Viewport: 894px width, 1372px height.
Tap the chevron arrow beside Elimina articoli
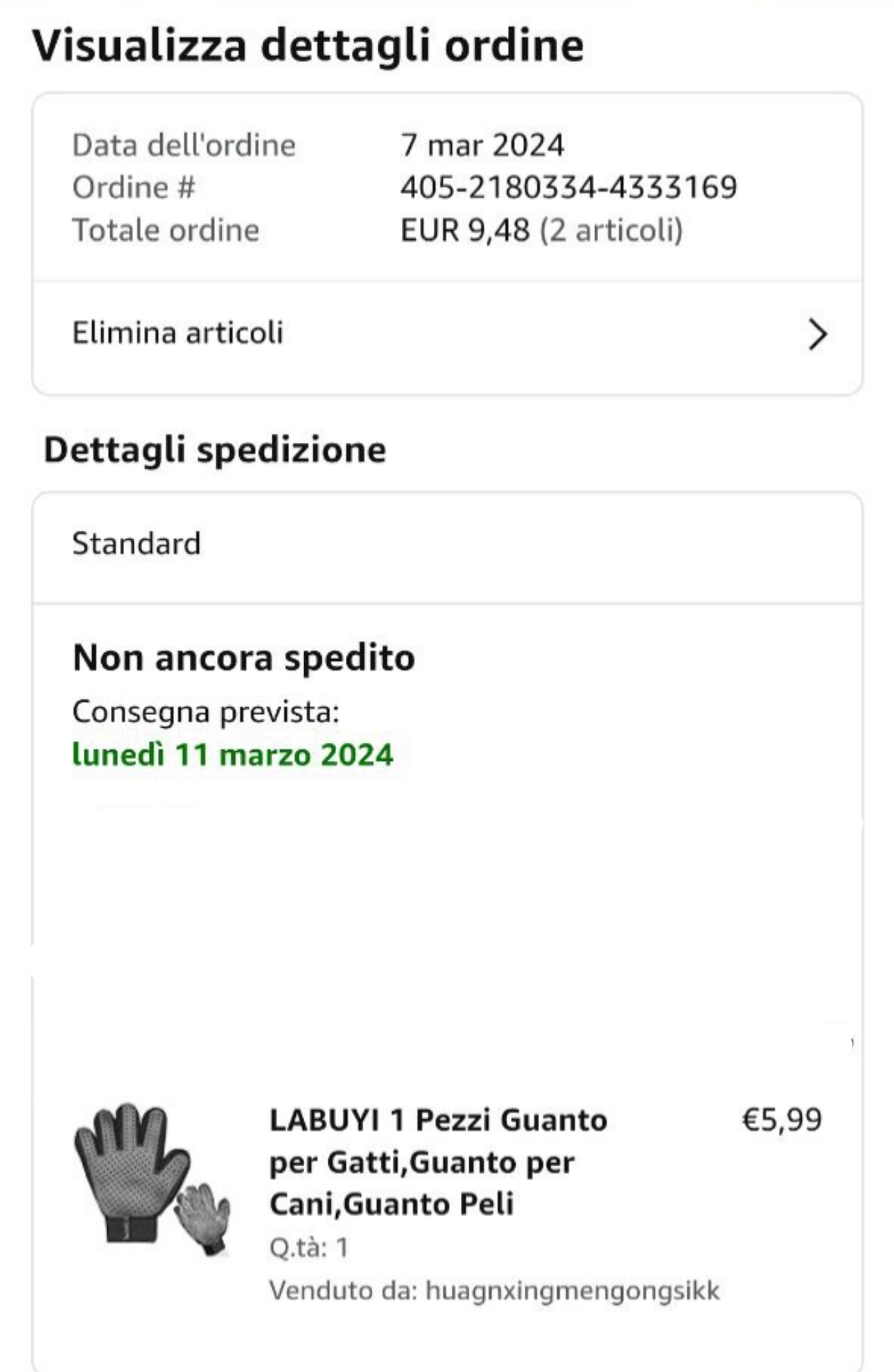pyautogui.click(x=818, y=335)
